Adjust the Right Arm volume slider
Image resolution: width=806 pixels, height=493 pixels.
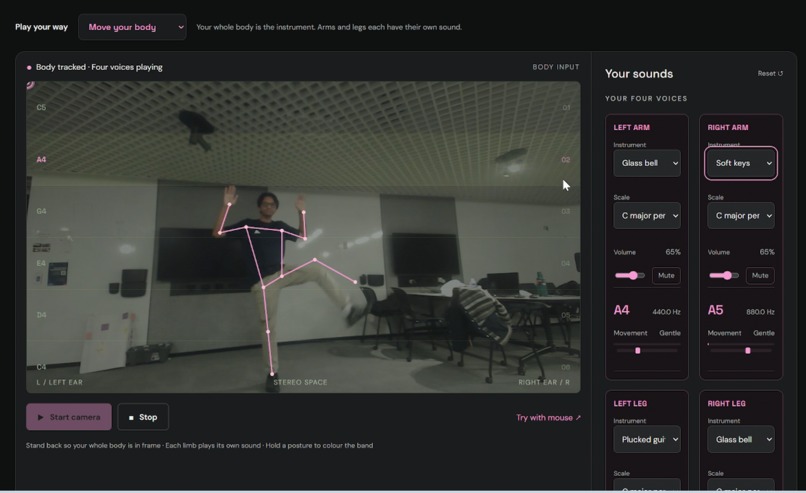tap(724, 276)
